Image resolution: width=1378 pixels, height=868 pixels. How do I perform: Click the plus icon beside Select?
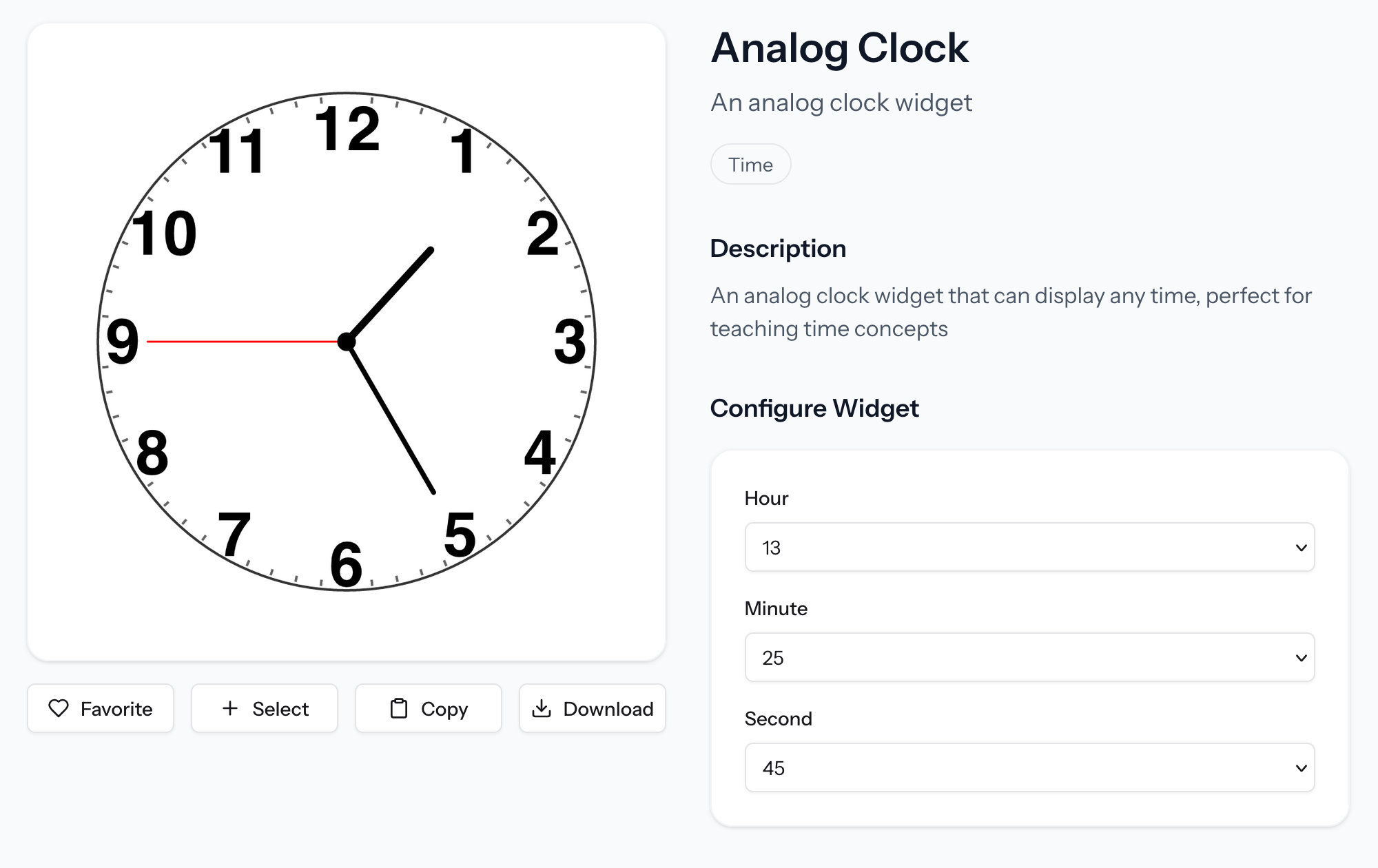(x=229, y=708)
